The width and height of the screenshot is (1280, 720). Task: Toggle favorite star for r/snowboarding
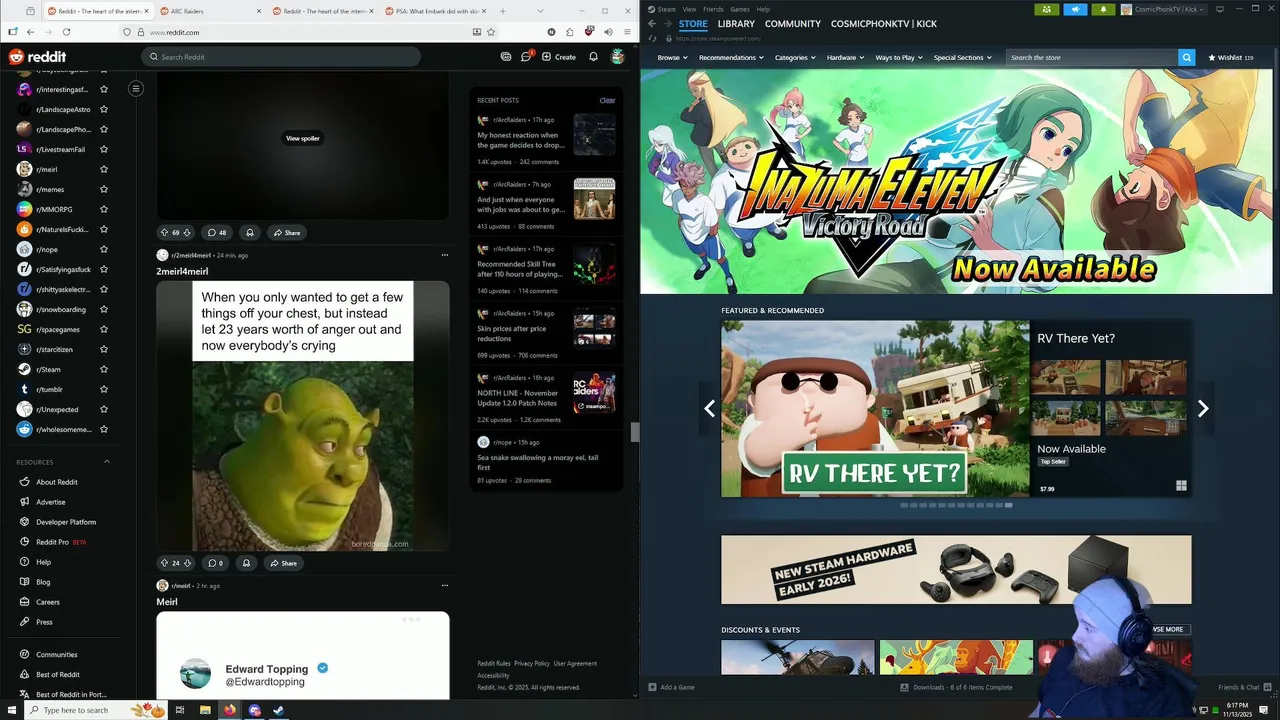tap(104, 309)
